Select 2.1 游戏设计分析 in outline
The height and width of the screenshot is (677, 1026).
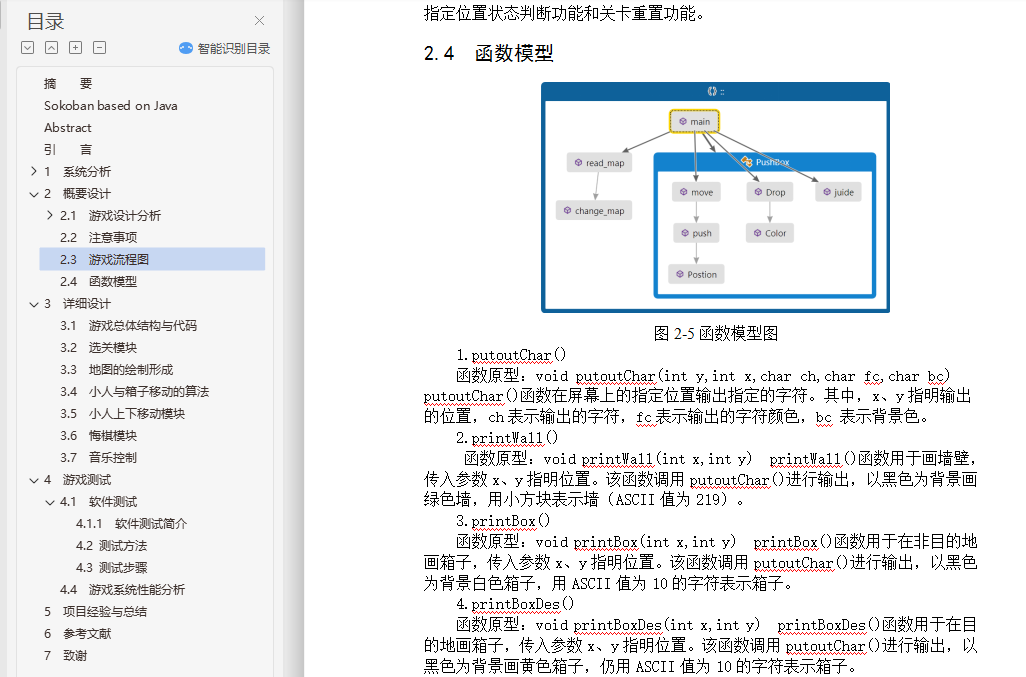[111, 216]
